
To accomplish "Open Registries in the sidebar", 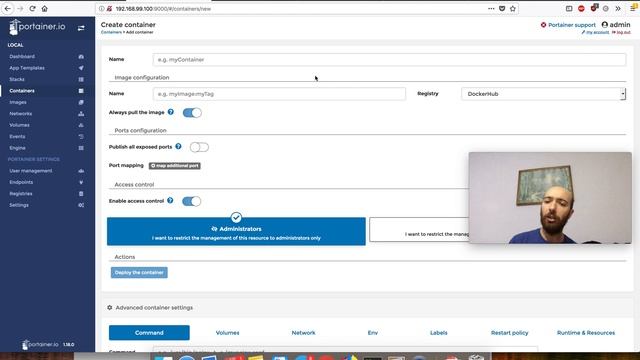I will (x=20, y=193).
